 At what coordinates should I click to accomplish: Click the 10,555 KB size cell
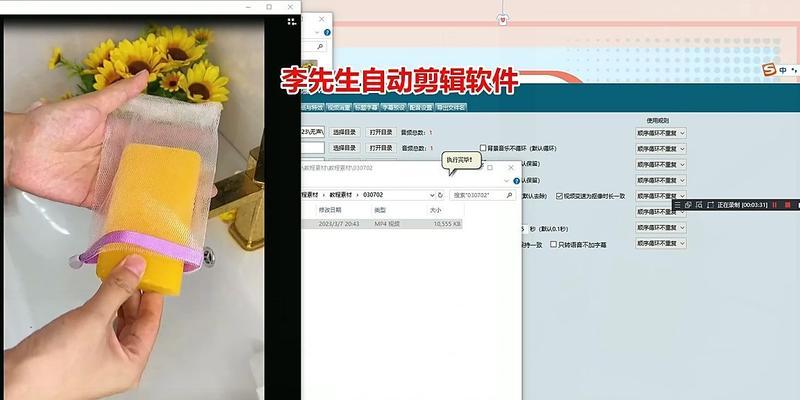[x=446, y=223]
